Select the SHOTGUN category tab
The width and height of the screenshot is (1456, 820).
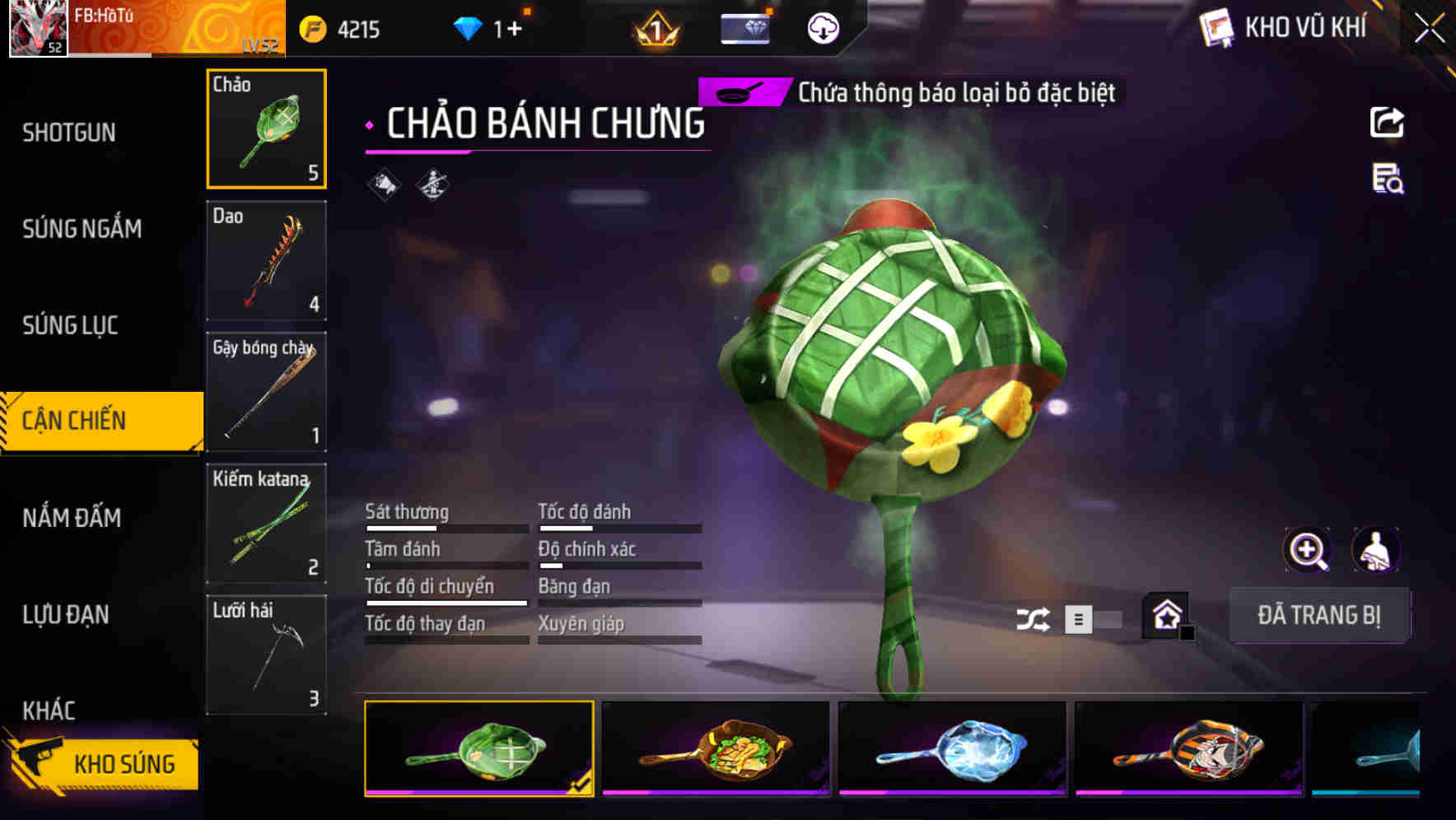[69, 133]
